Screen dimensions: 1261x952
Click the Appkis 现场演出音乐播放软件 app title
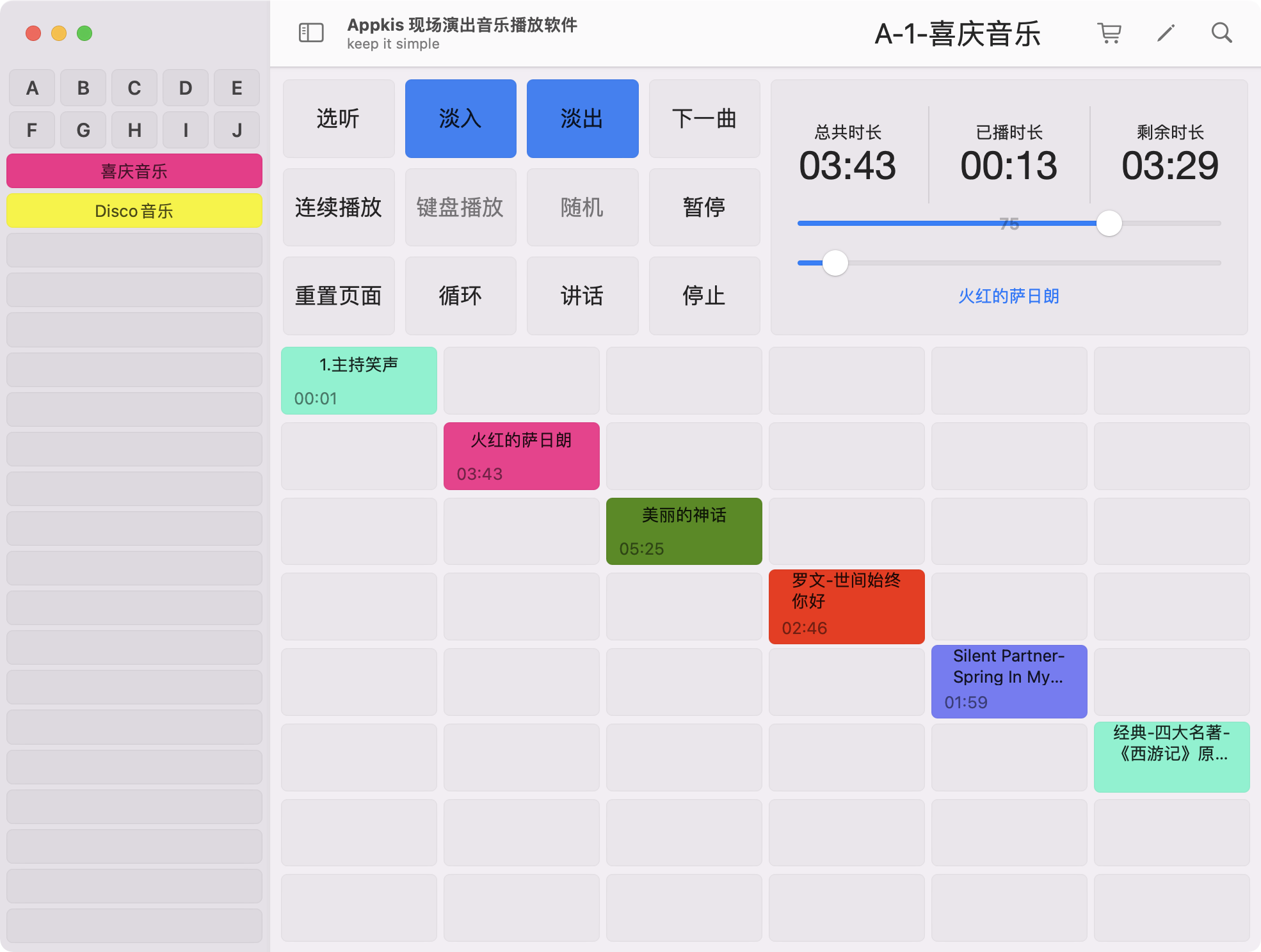tap(462, 25)
